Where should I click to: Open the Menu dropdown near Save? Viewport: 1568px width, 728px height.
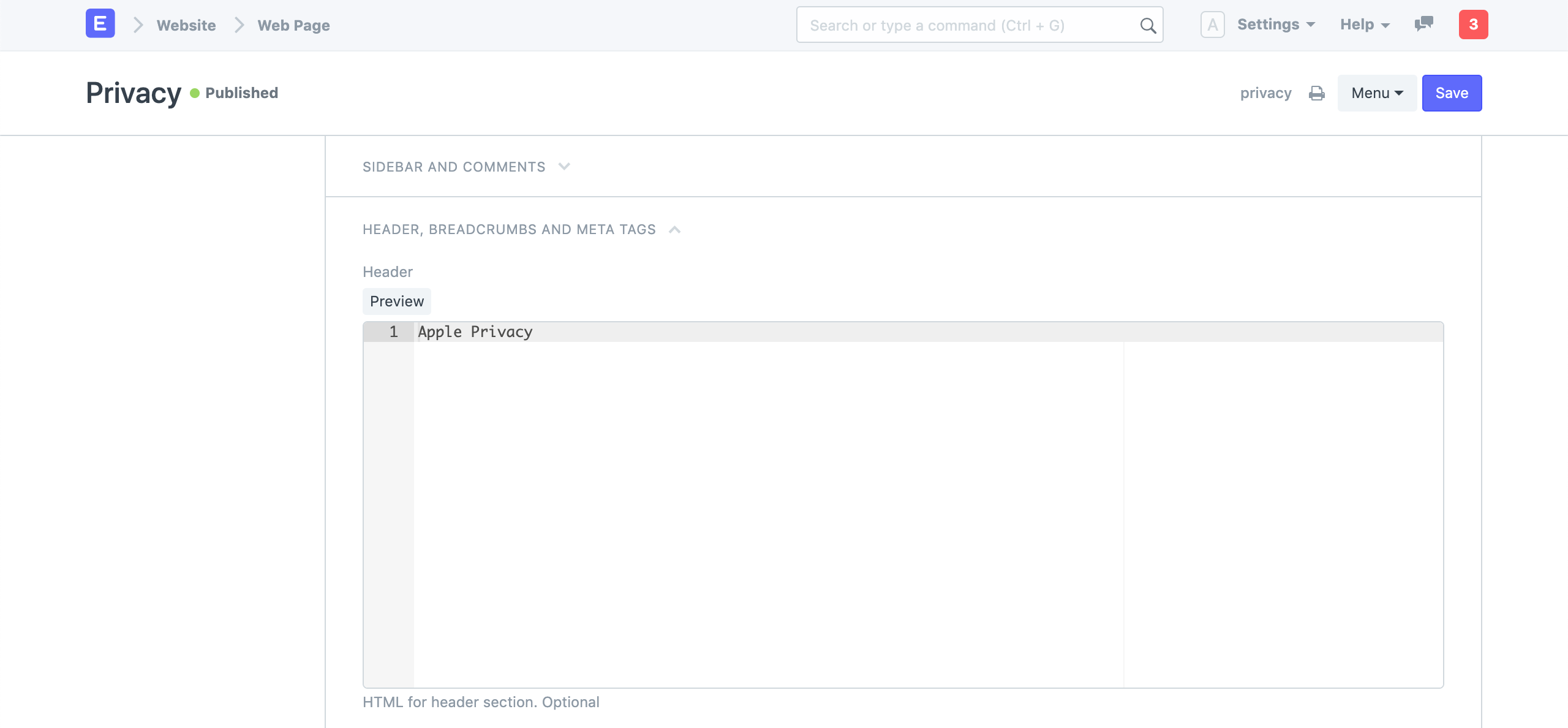[1376, 93]
